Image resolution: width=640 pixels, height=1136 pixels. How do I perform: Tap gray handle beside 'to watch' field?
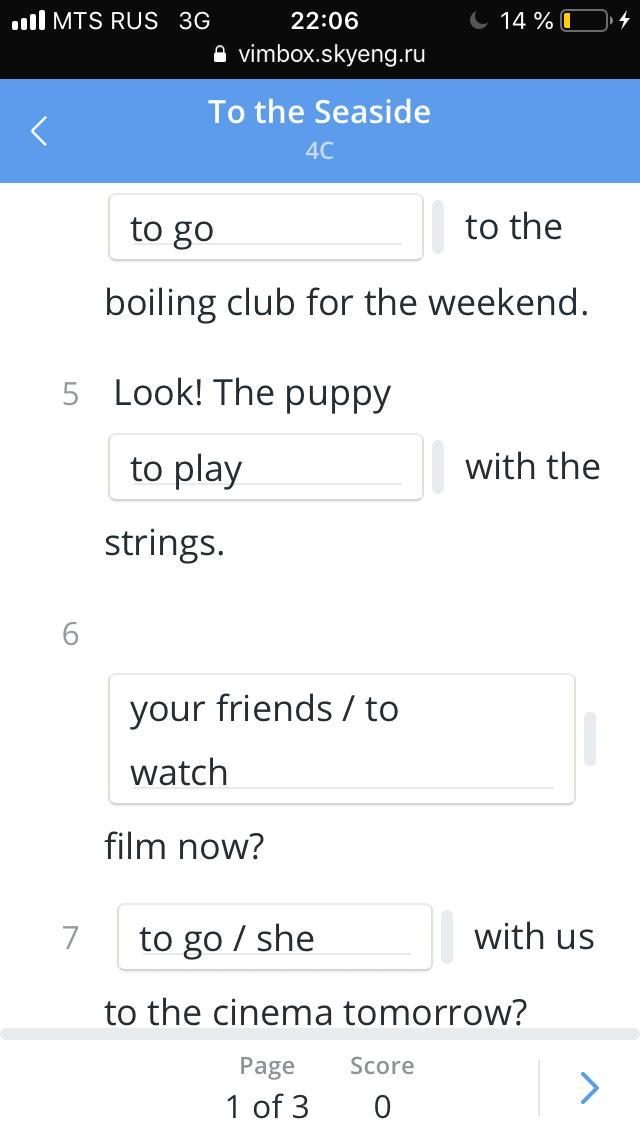(590, 739)
